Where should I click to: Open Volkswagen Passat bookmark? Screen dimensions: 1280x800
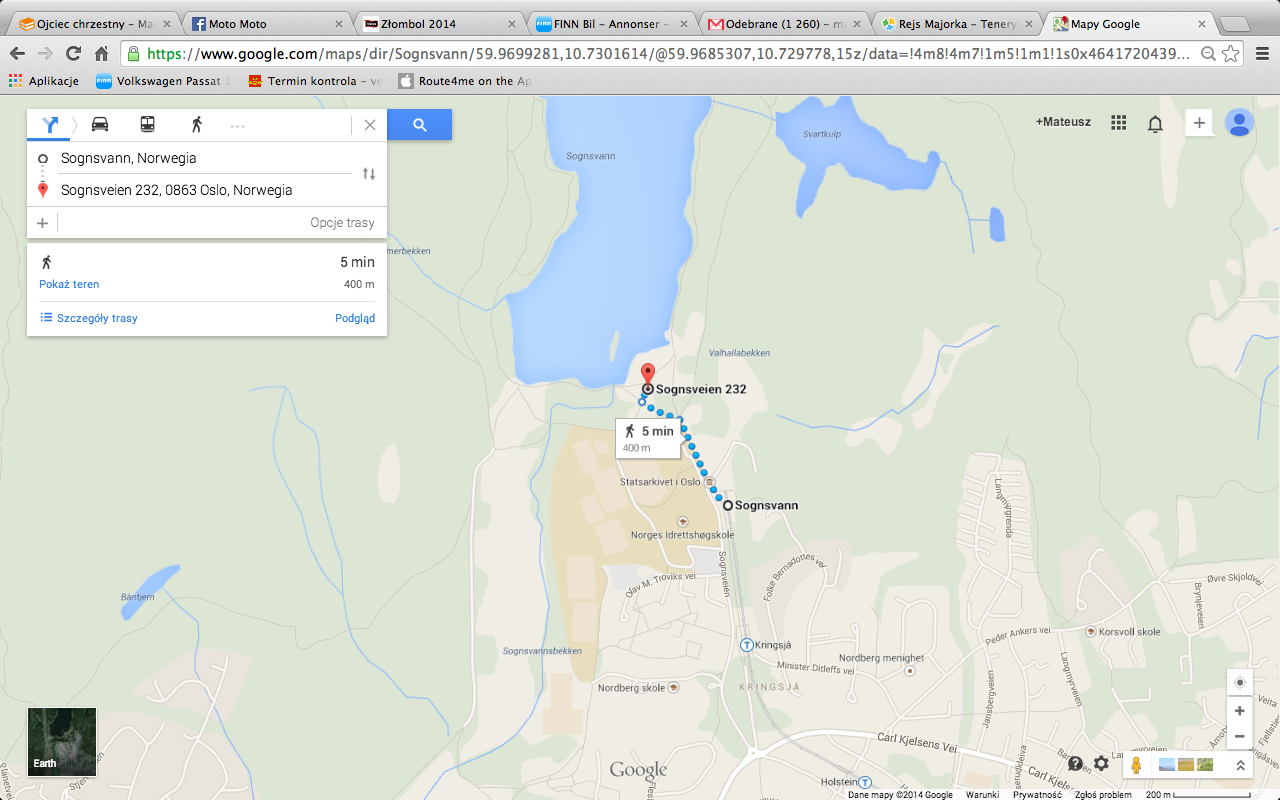tap(163, 81)
